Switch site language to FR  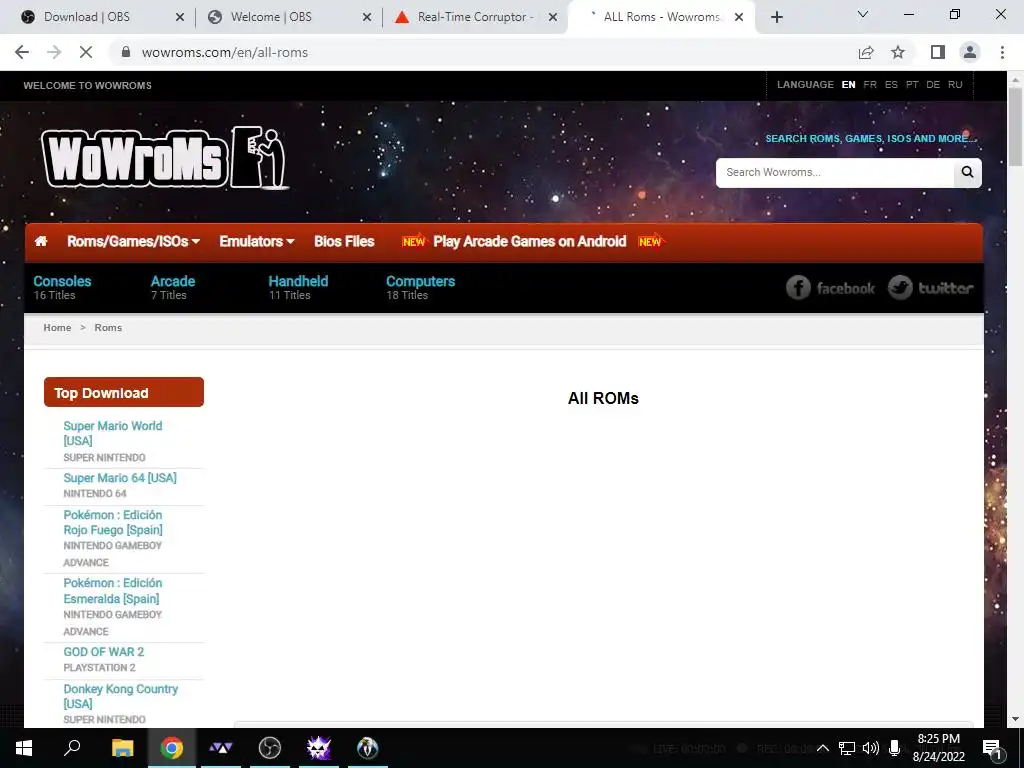(x=870, y=85)
